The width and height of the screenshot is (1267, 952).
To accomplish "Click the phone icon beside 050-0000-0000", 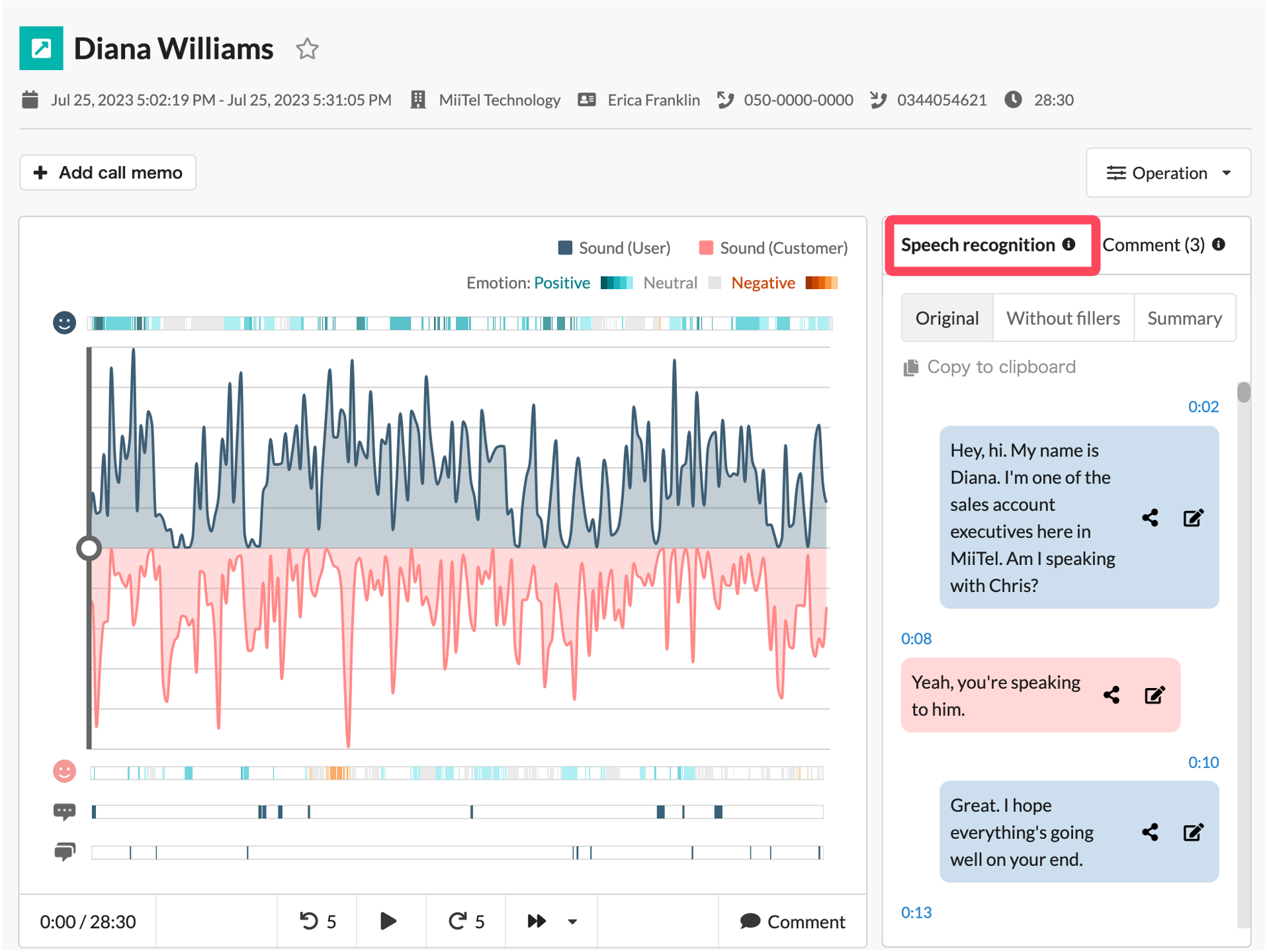I will click(x=725, y=100).
